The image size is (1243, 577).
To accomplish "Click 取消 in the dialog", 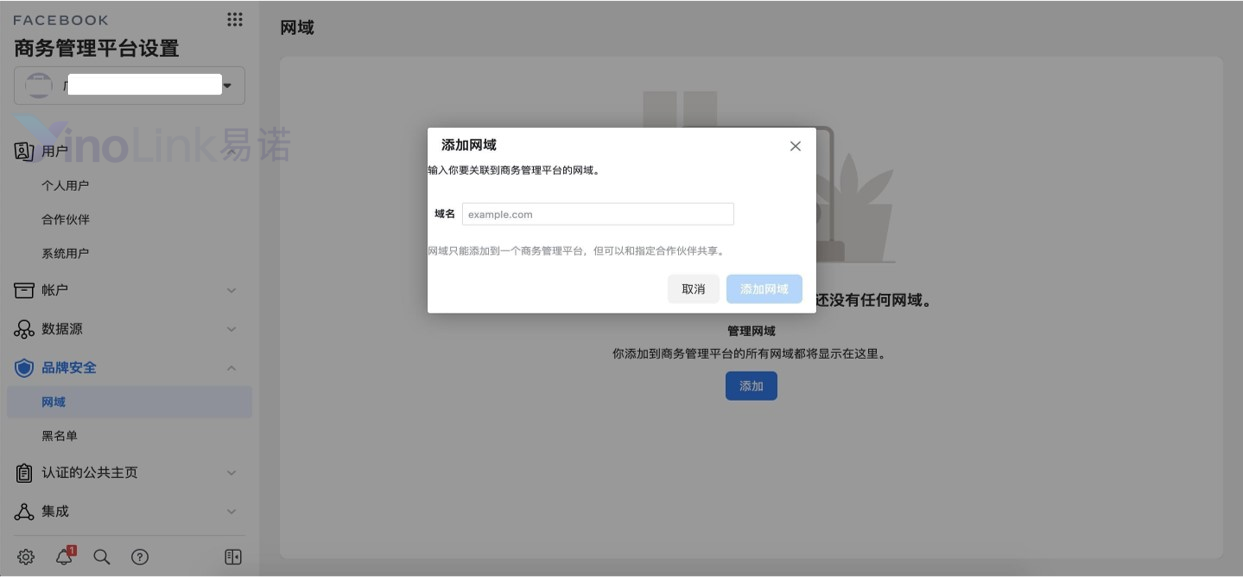I will point(693,289).
